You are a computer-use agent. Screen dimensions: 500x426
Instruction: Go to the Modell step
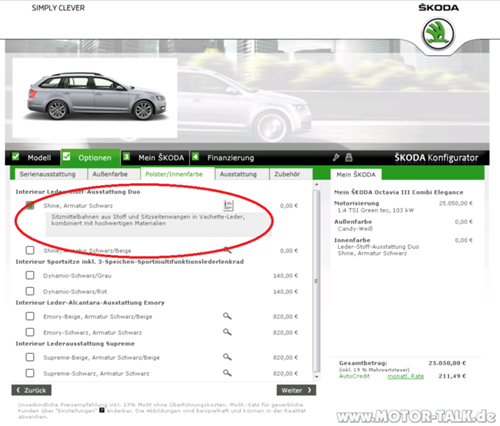32,157
